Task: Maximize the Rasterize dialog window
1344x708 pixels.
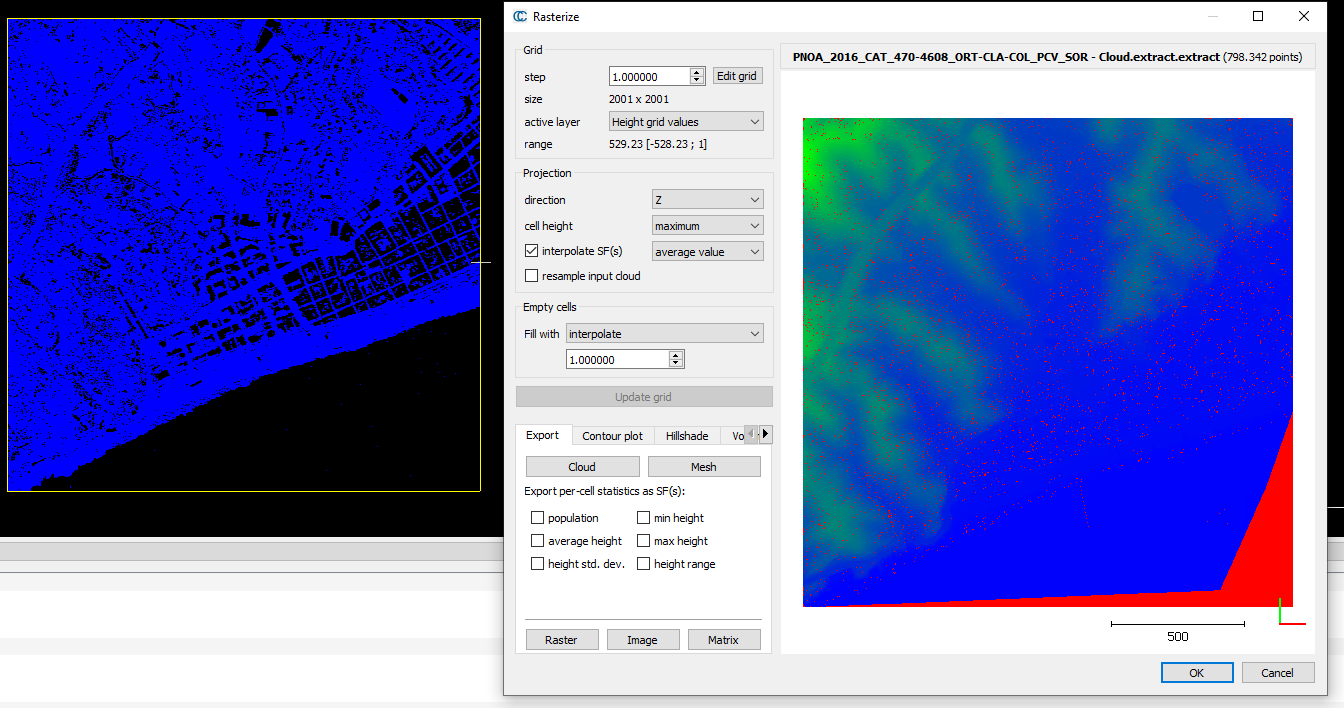Action: 1258,16
